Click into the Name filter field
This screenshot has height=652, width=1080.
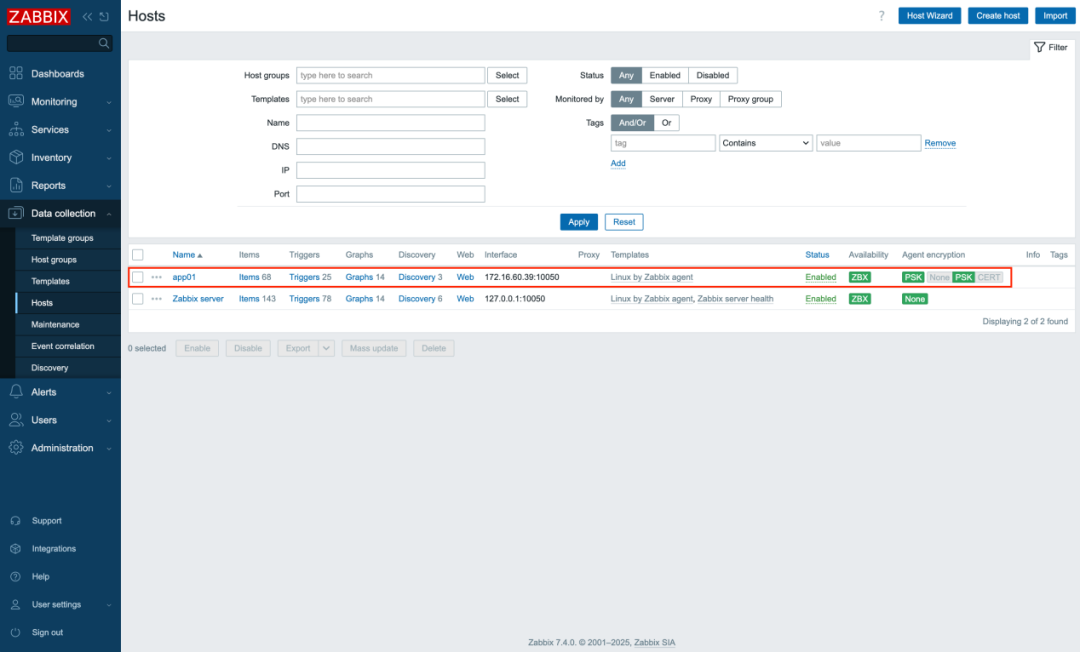pyautogui.click(x=391, y=123)
